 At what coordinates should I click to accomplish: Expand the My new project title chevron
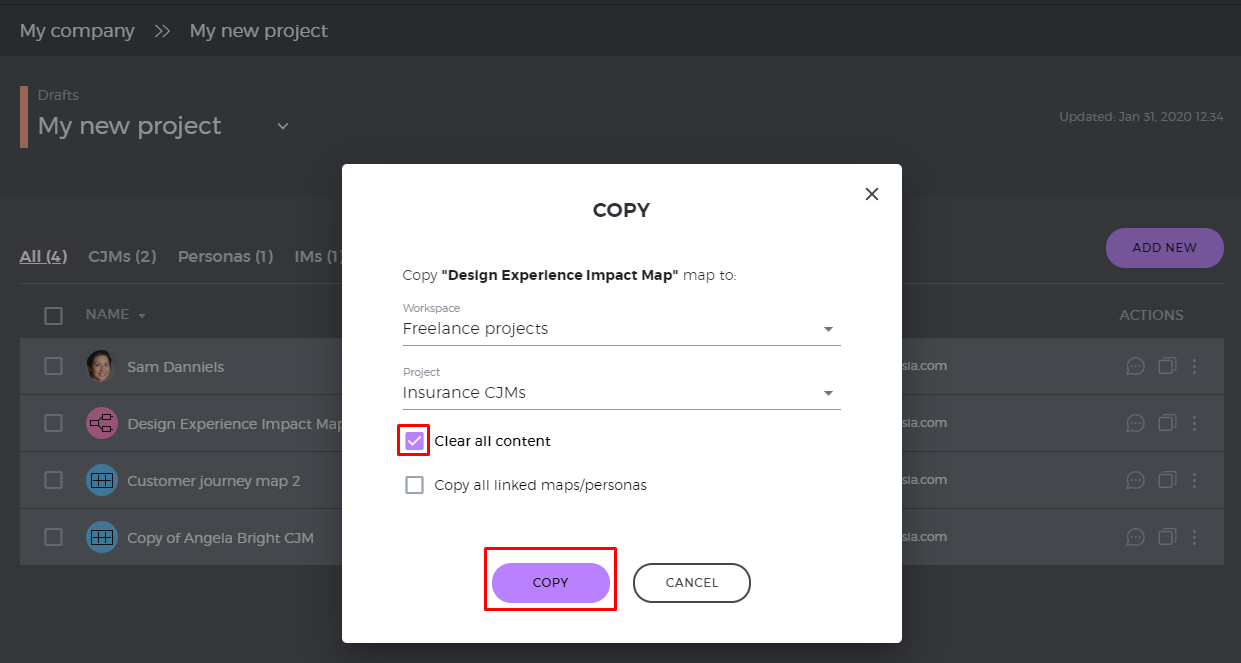(283, 126)
